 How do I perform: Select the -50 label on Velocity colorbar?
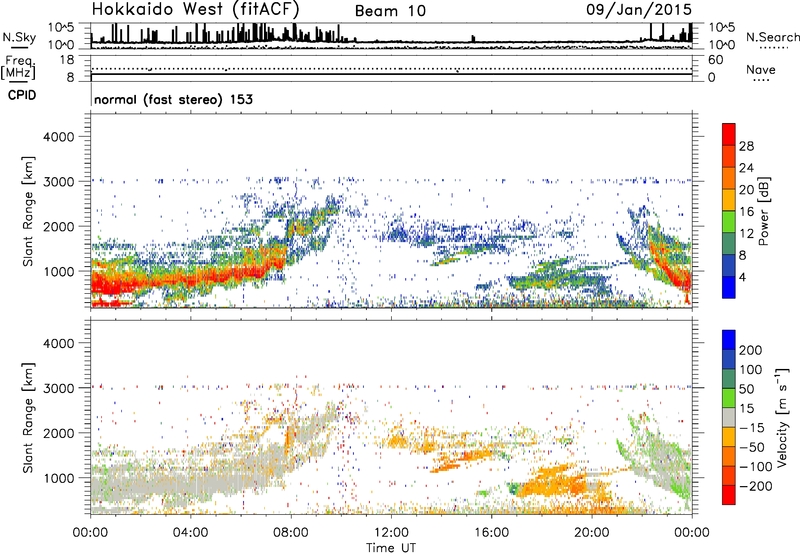[752, 448]
